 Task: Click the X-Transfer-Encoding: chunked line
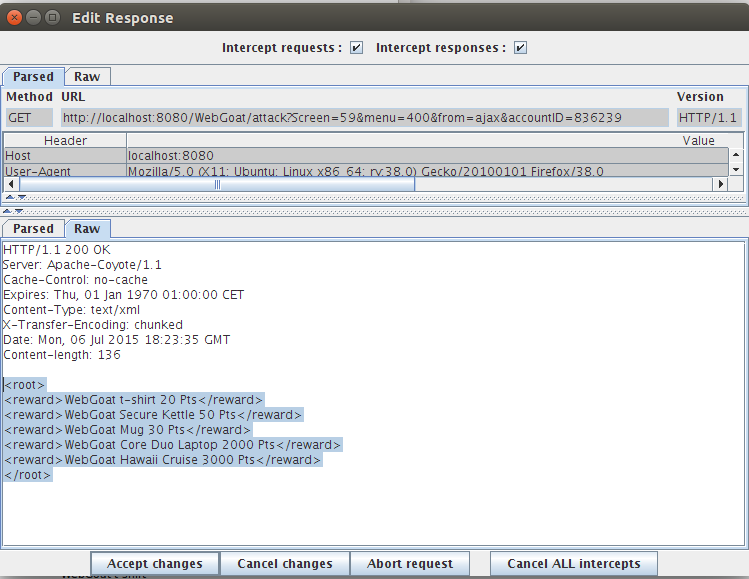(93, 325)
